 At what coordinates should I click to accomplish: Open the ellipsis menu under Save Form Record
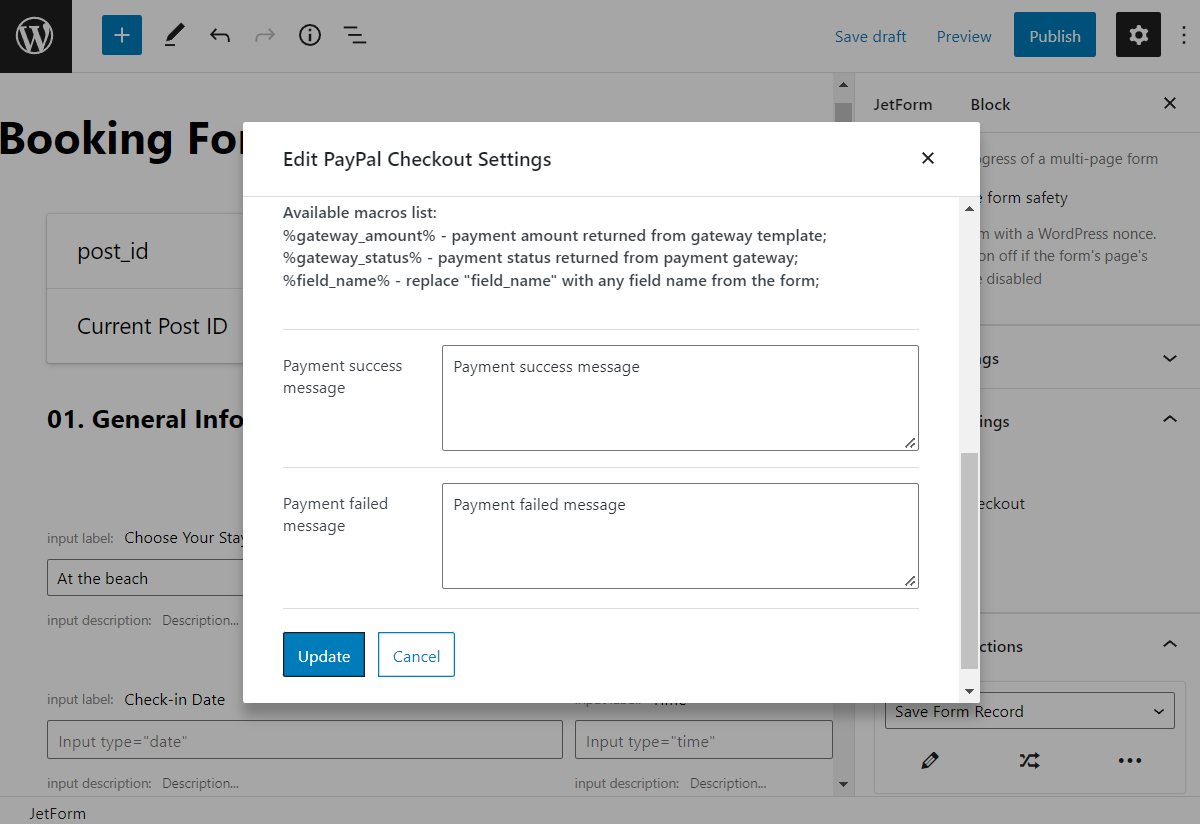(1129, 760)
